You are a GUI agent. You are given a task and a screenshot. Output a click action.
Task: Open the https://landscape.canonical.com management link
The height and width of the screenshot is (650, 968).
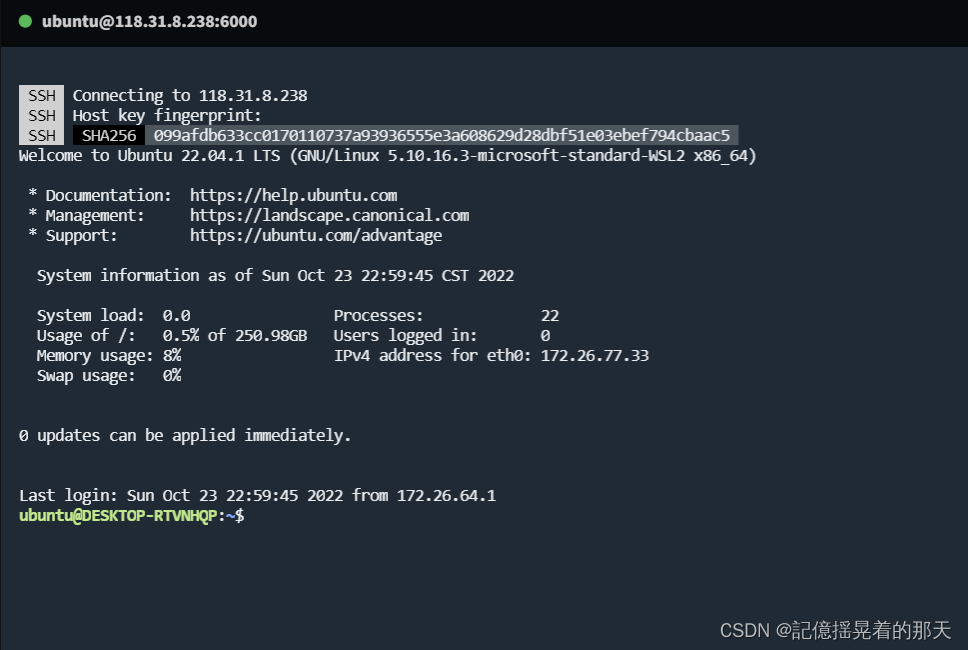pos(329,216)
